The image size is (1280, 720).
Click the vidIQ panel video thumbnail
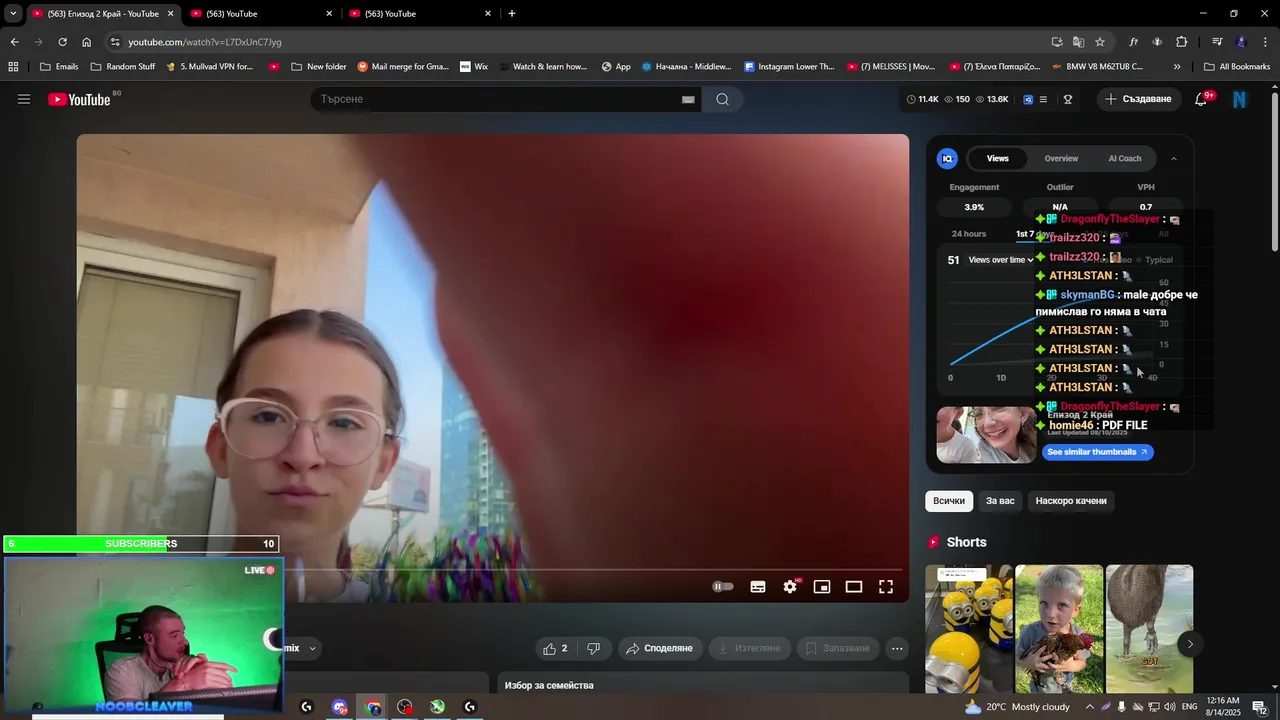[986, 434]
